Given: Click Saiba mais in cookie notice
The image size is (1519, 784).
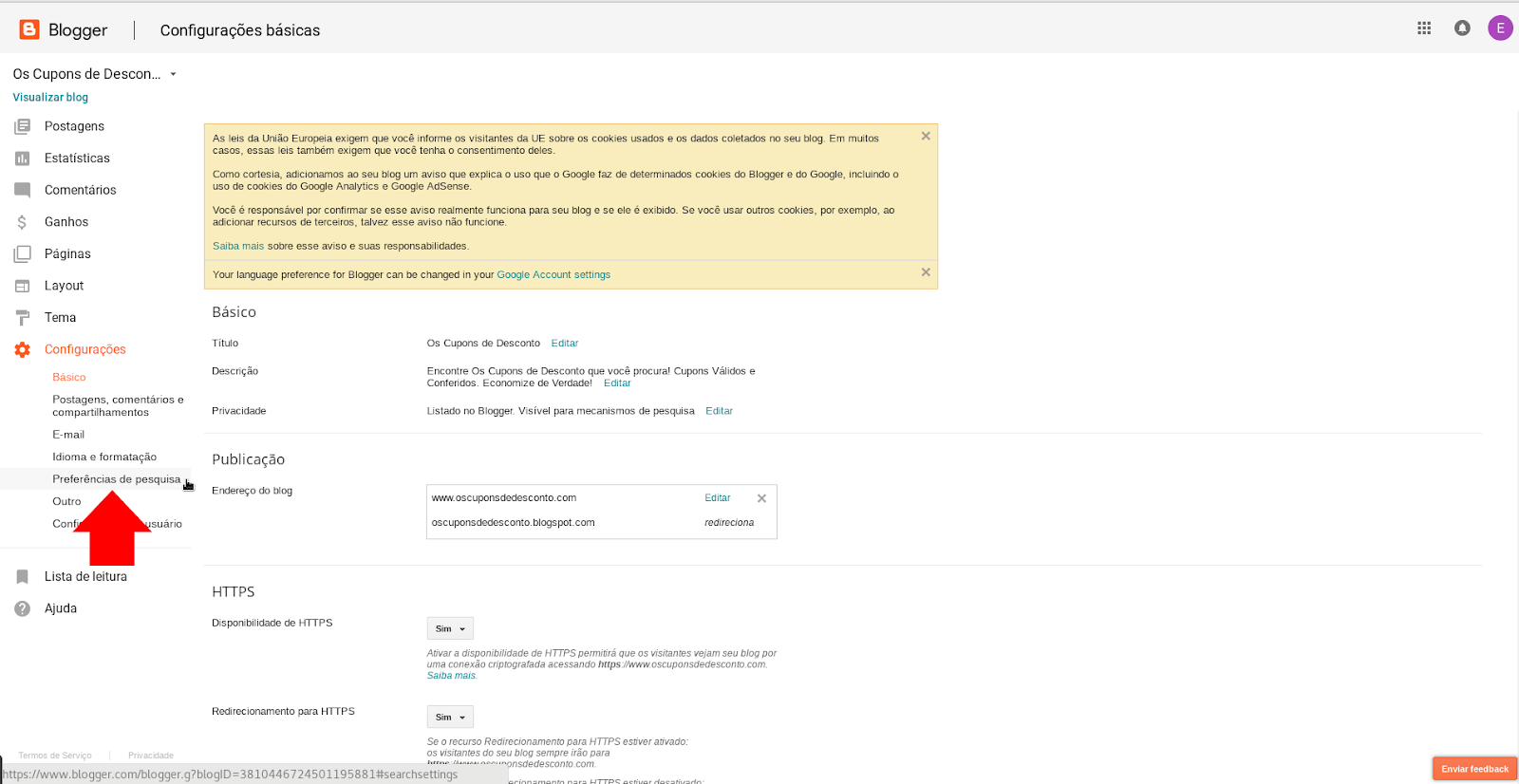Looking at the screenshot, I should pos(238,246).
